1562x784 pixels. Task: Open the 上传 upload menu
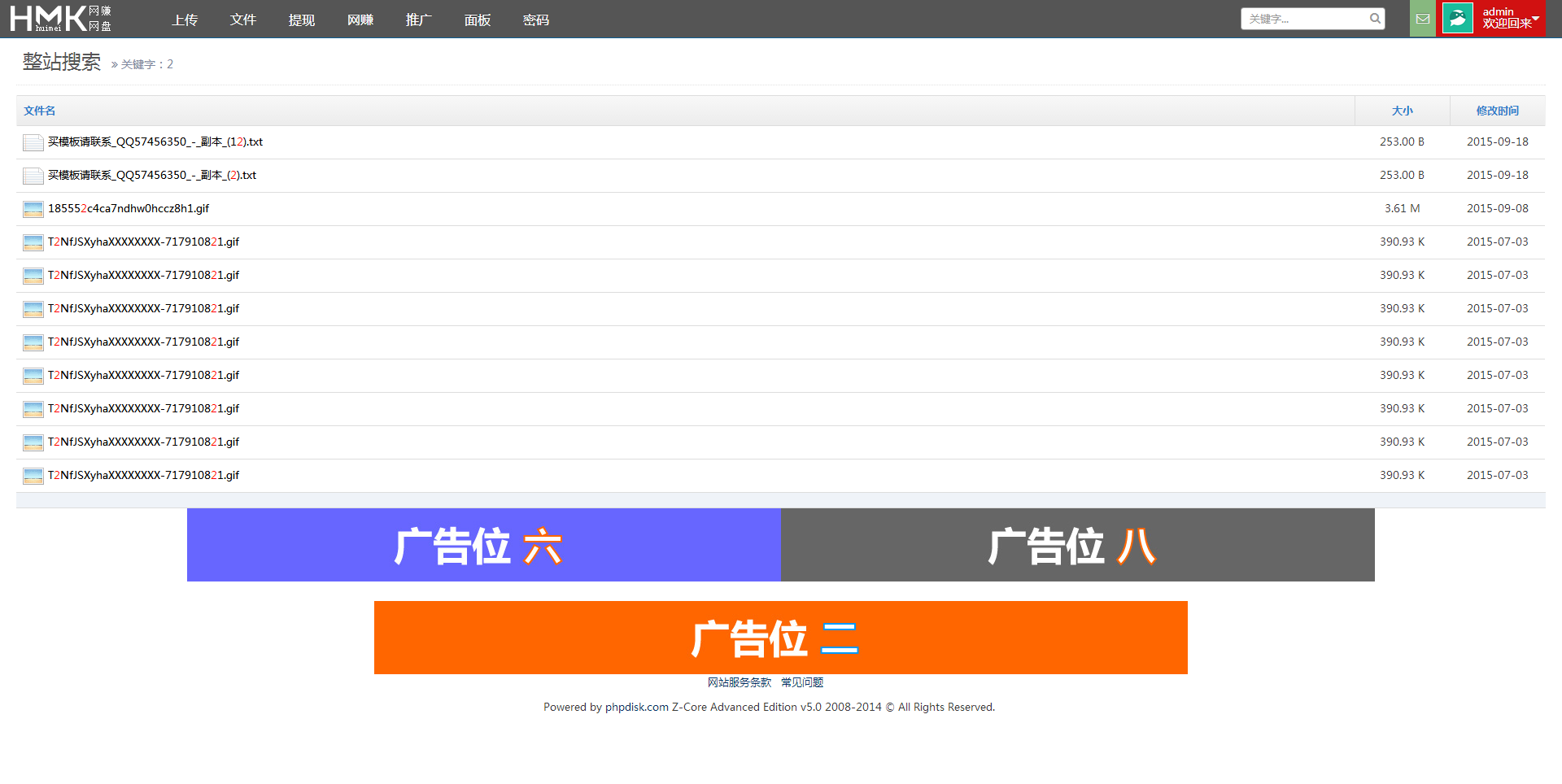184,20
